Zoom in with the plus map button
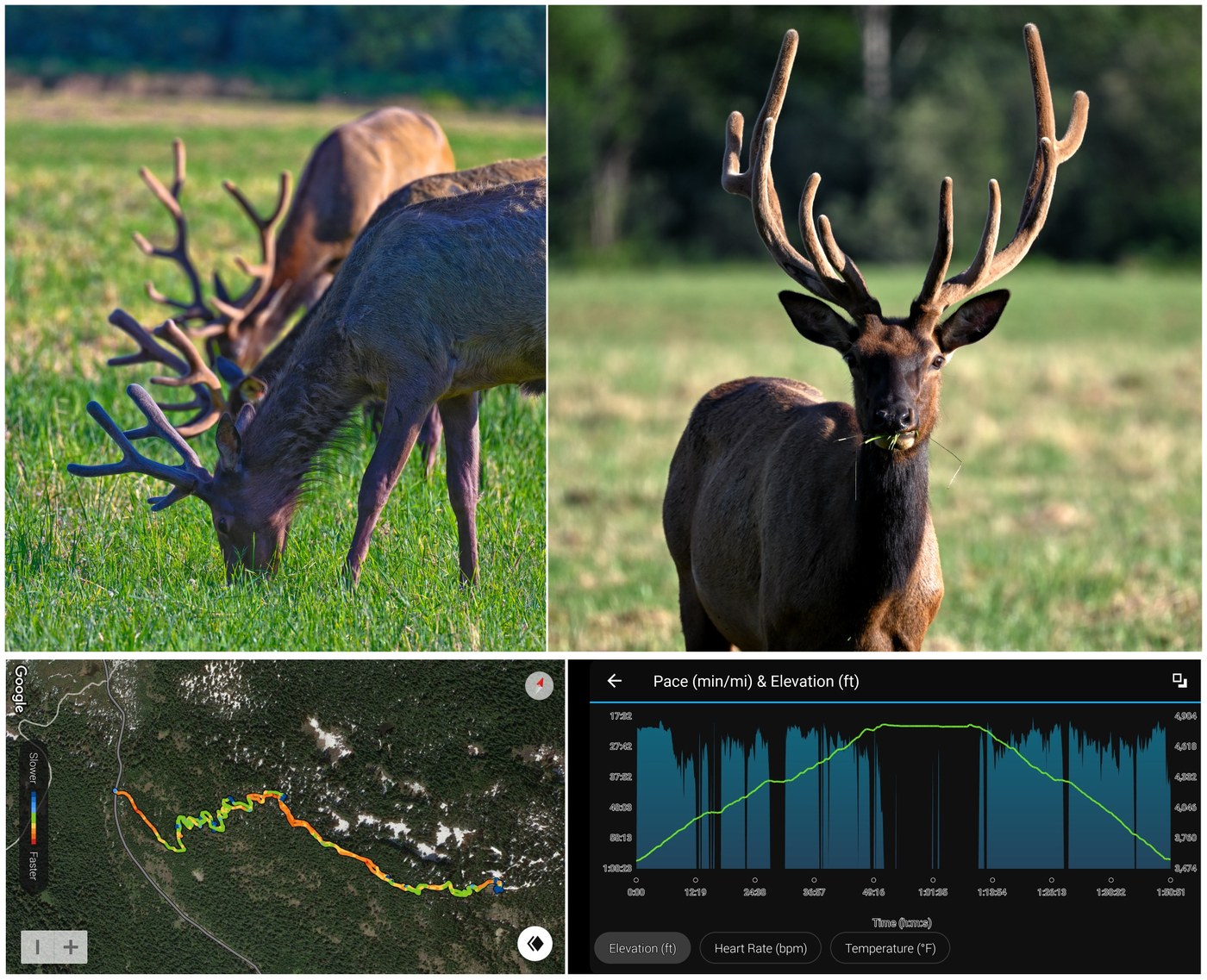This screenshot has width=1207, height=980. coord(71,947)
